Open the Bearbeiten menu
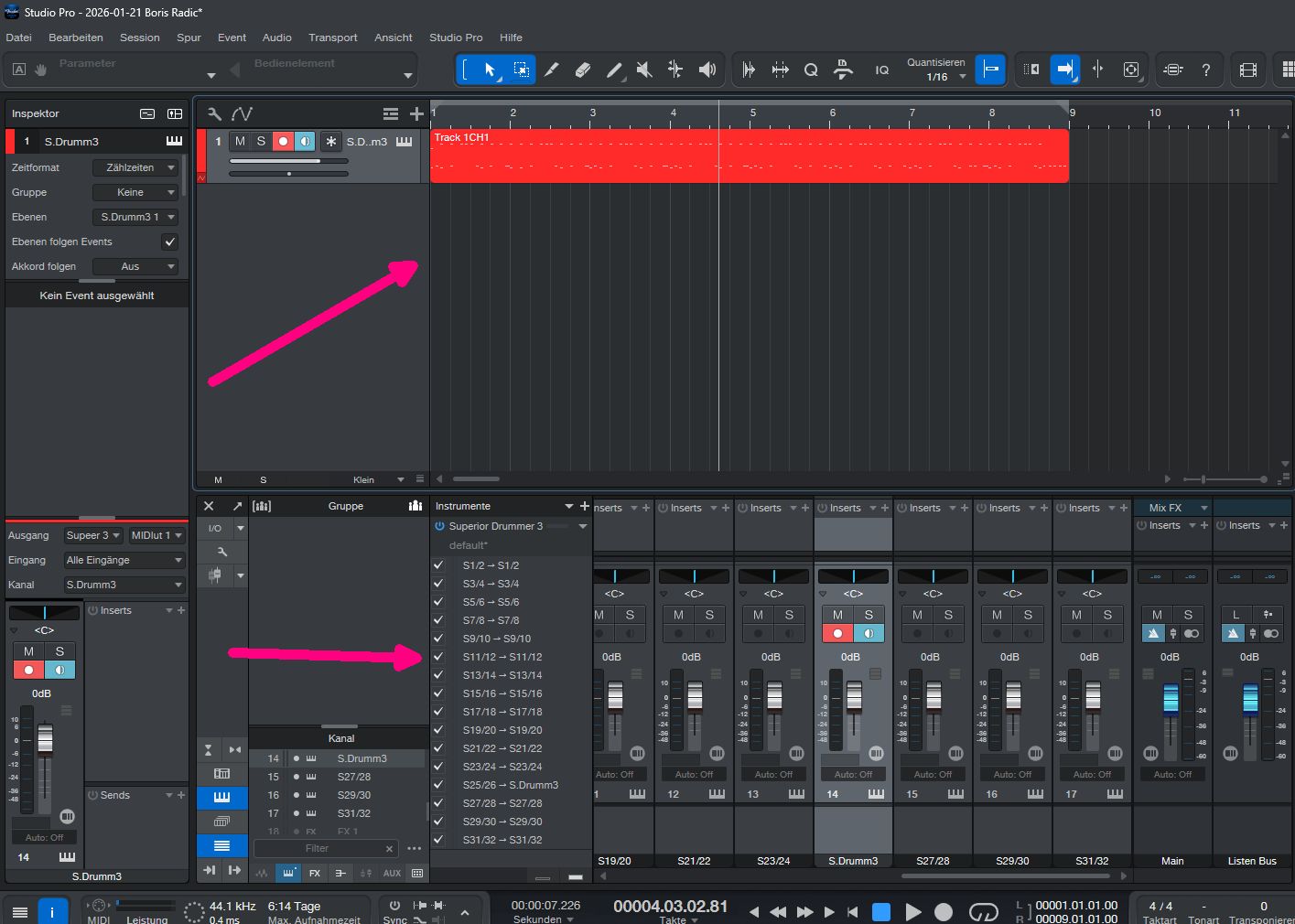This screenshot has height=924, width=1295. 75,38
